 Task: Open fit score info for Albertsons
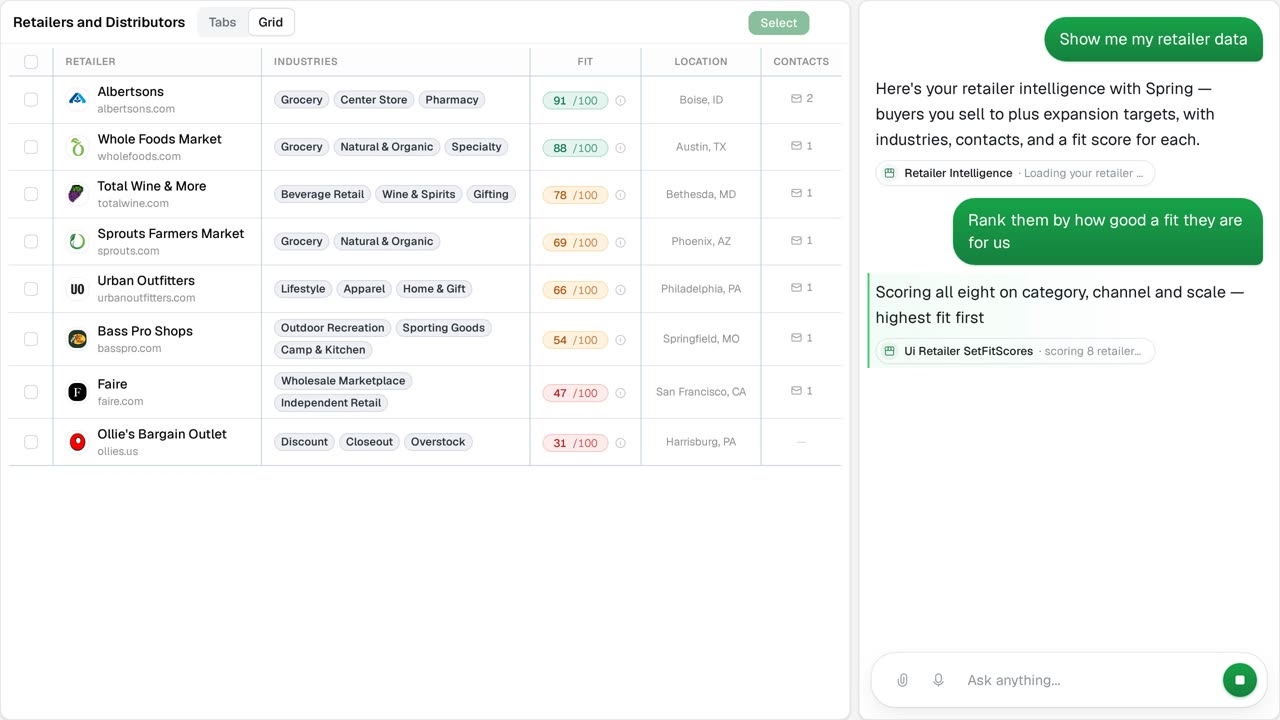tap(620, 100)
